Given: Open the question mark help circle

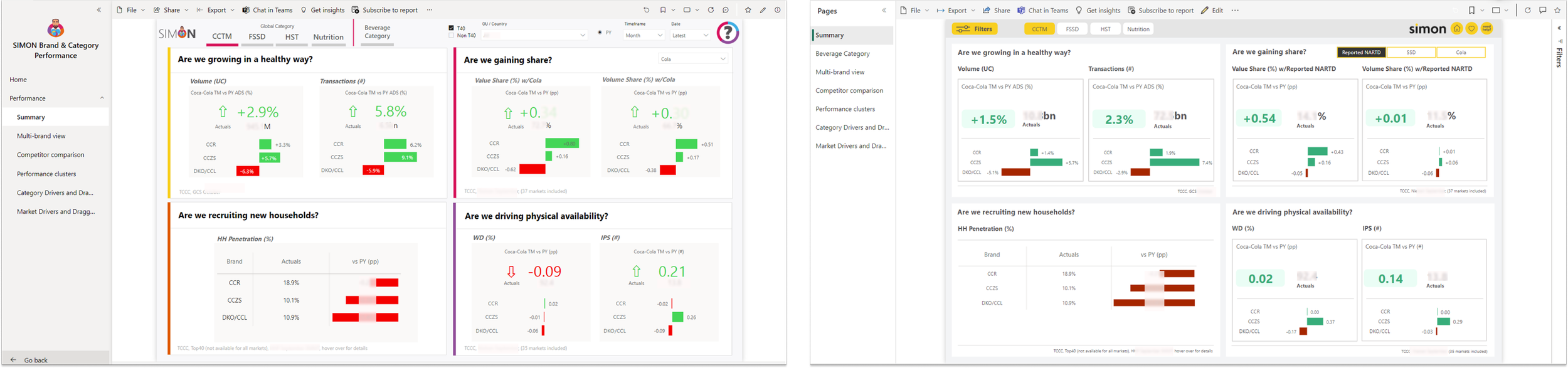Looking at the screenshot, I should tap(728, 33).
